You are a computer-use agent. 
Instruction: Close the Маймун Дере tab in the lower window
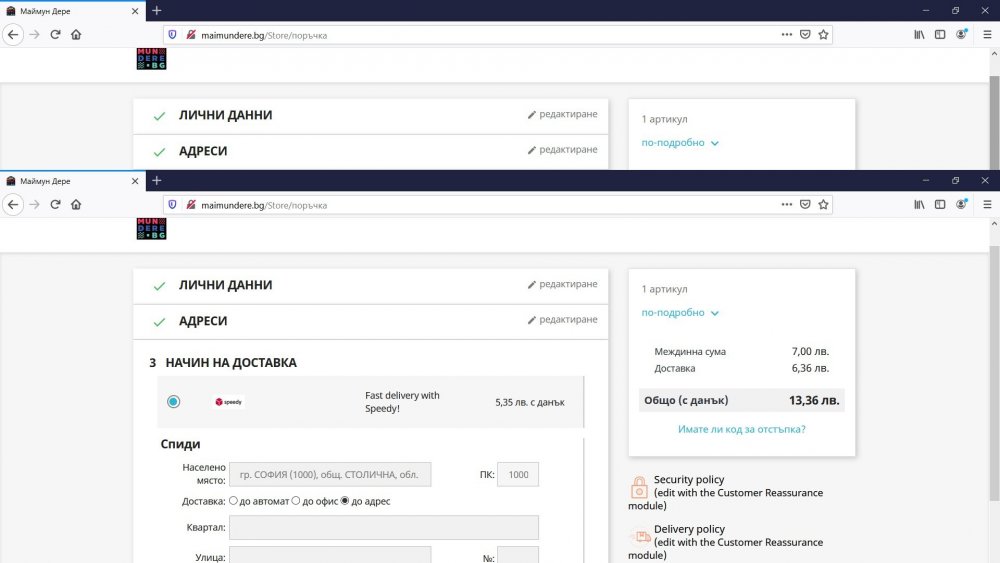point(135,181)
